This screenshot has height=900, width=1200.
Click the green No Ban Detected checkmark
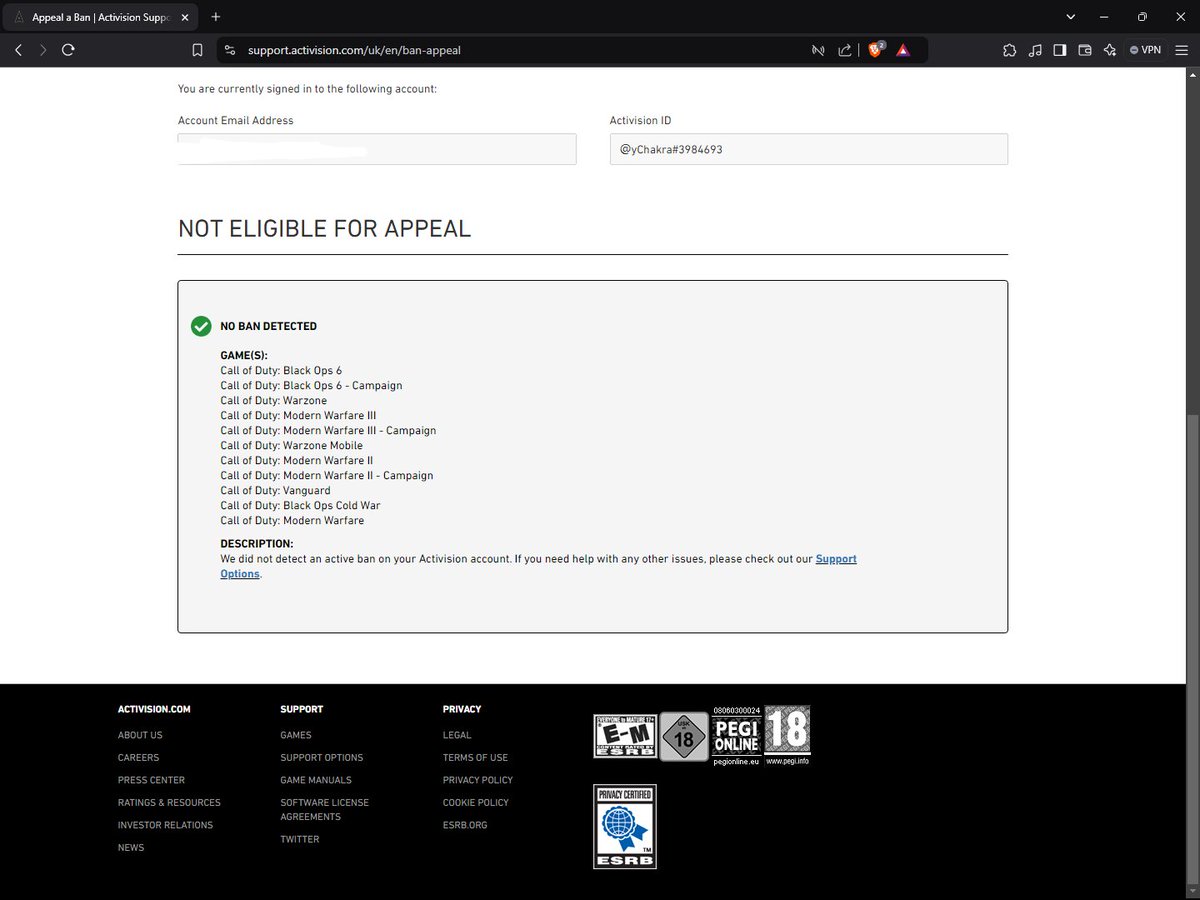(x=201, y=326)
